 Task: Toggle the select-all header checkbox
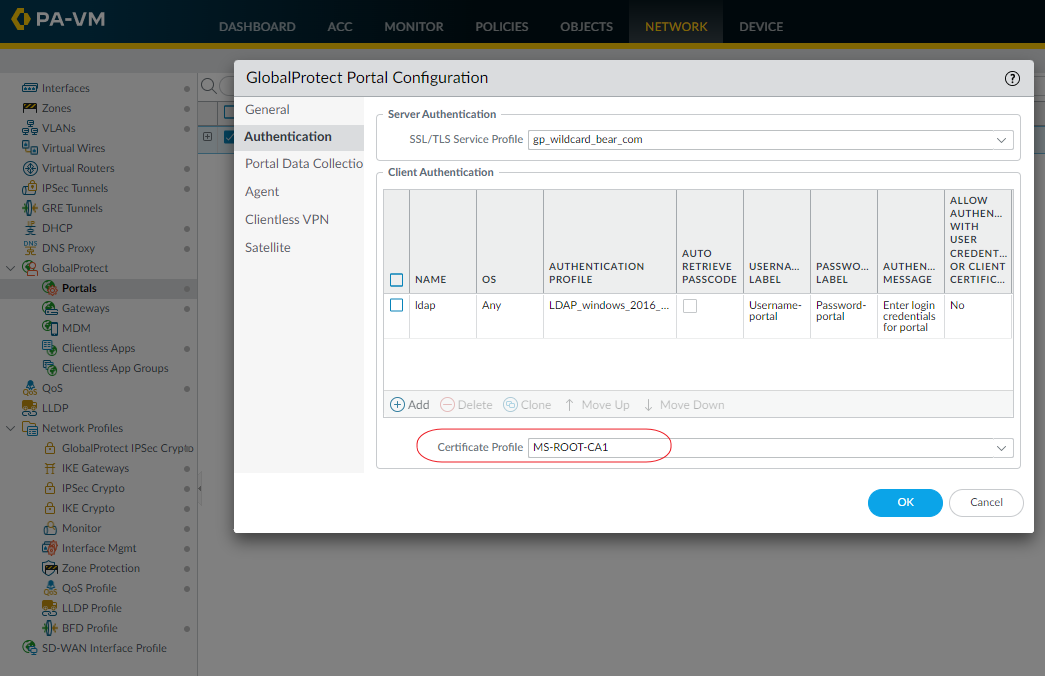click(x=397, y=280)
